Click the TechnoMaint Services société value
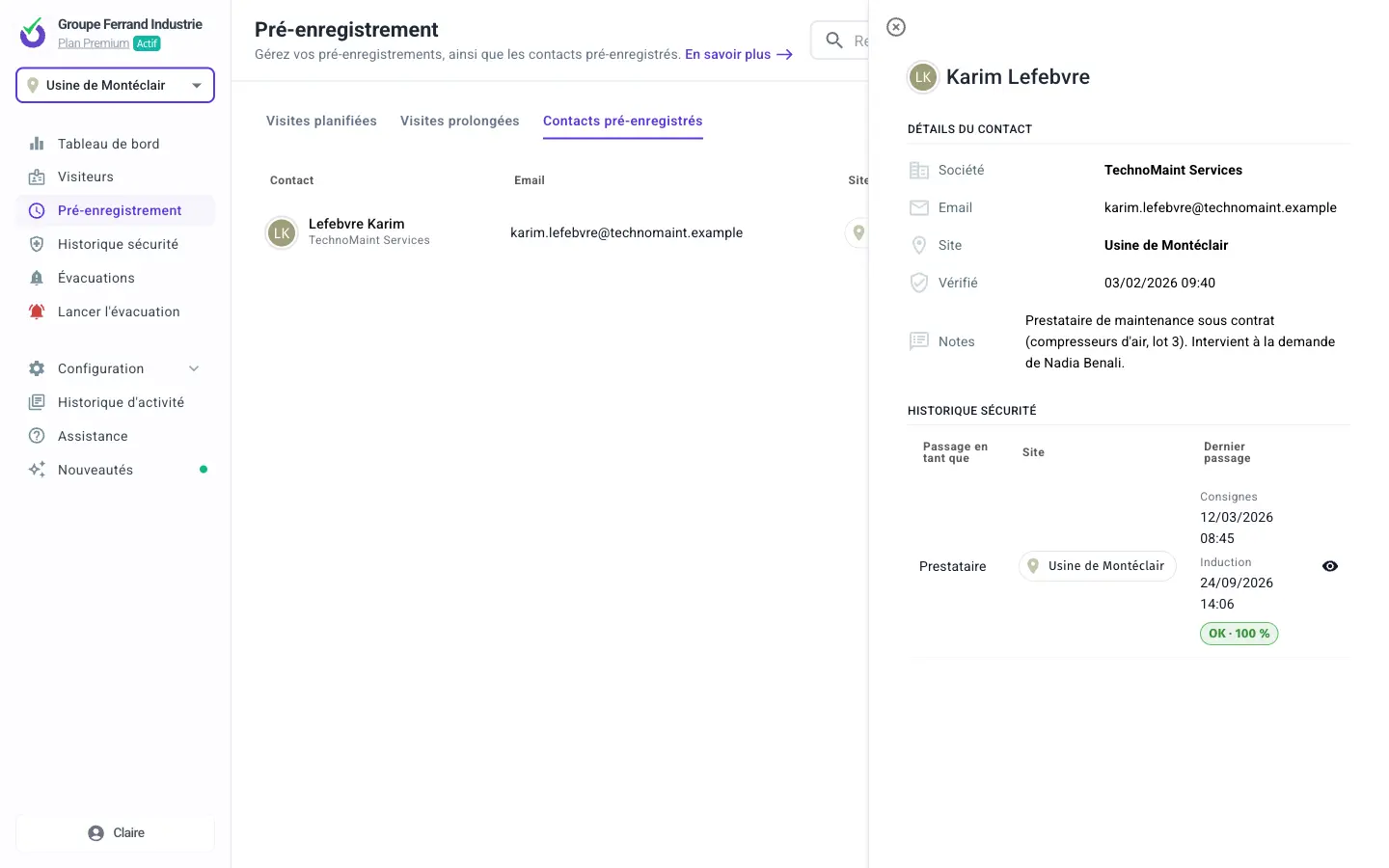Image resolution: width=1389 pixels, height=868 pixels. (1173, 170)
